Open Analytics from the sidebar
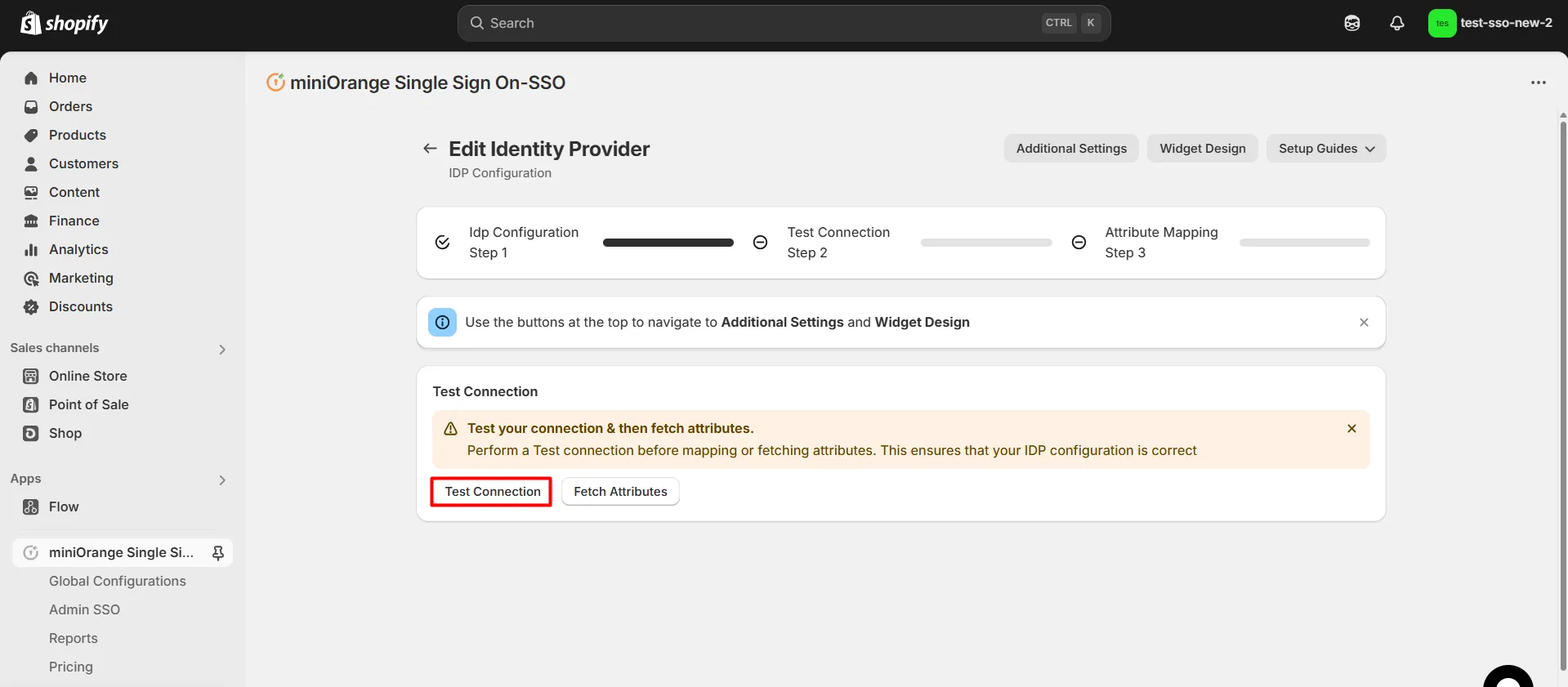This screenshot has height=687, width=1568. tap(78, 250)
